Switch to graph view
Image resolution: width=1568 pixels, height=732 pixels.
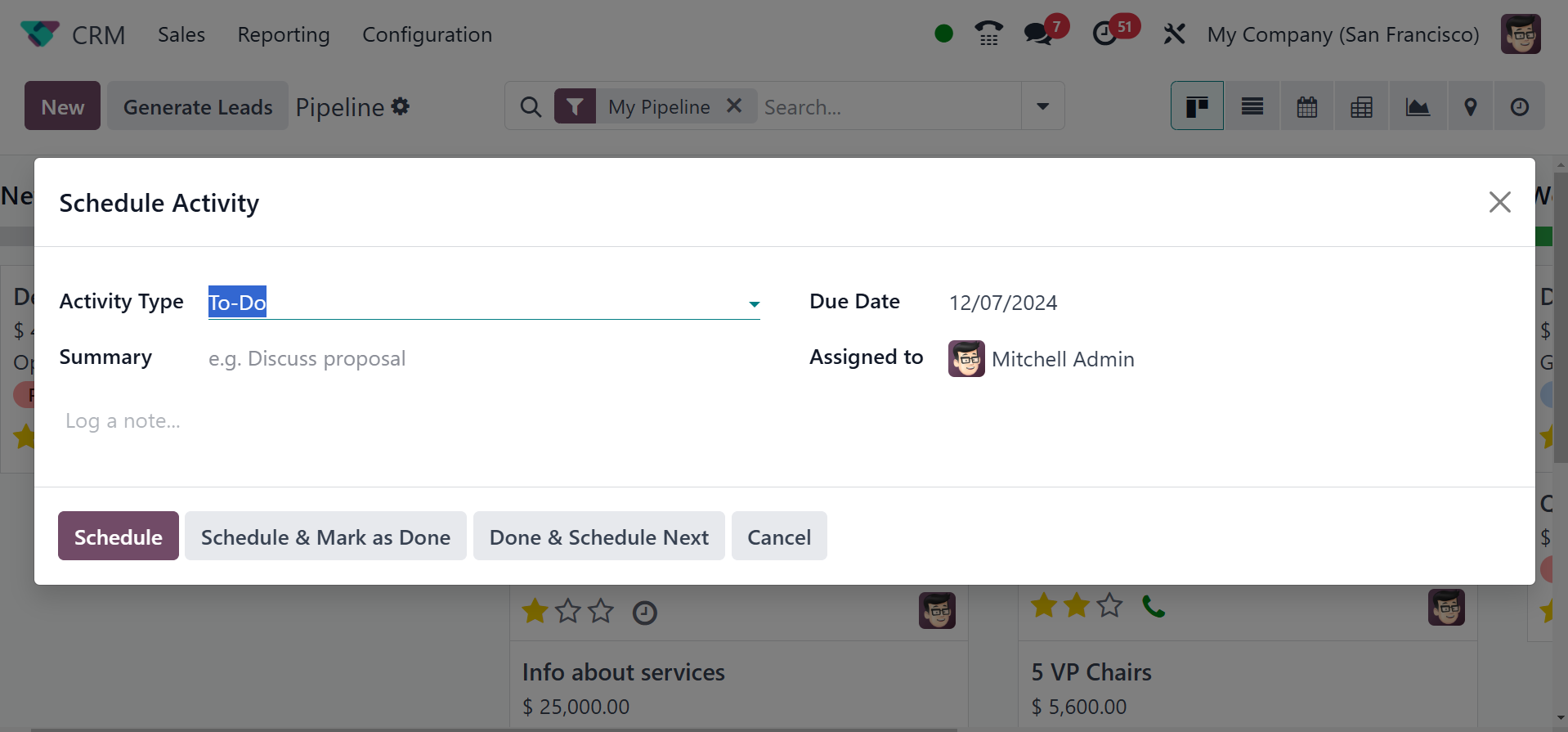tap(1417, 106)
